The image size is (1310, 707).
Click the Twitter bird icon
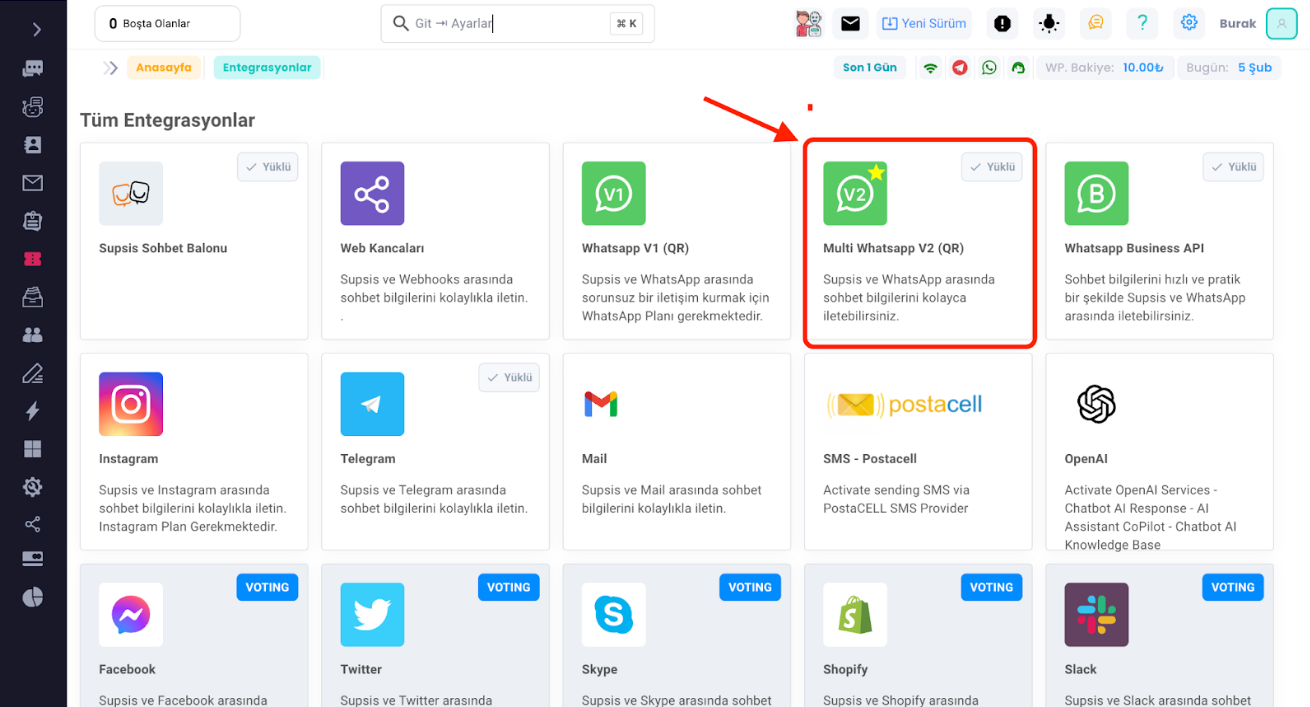[x=372, y=615]
